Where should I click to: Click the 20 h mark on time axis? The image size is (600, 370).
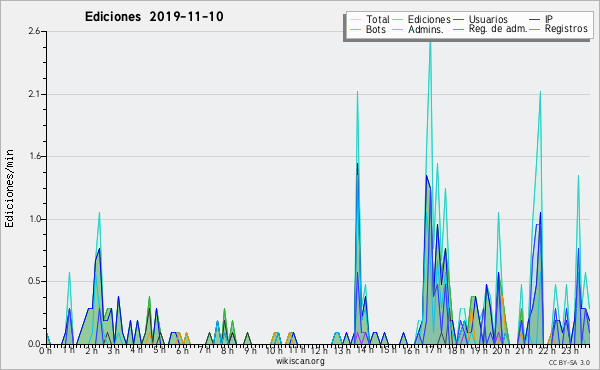[501, 350]
